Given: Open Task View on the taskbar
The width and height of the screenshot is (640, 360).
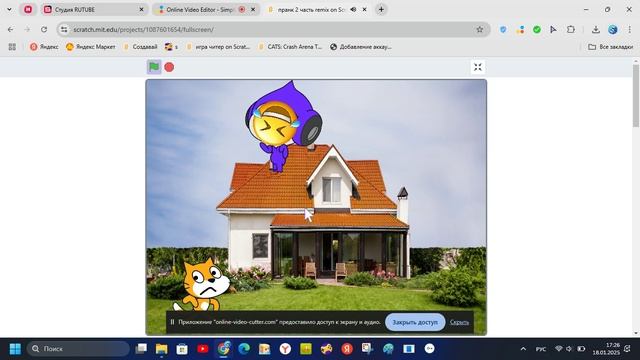Looking at the screenshot, I should click(141, 349).
